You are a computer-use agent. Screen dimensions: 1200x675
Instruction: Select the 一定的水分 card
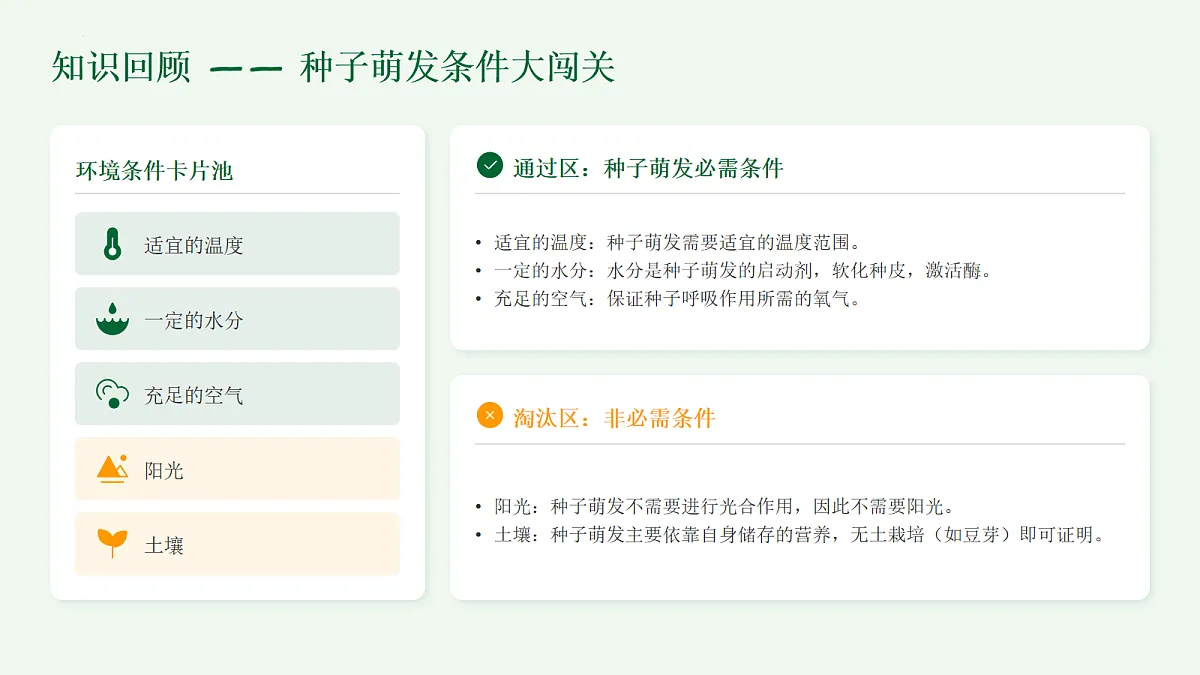tap(237, 319)
